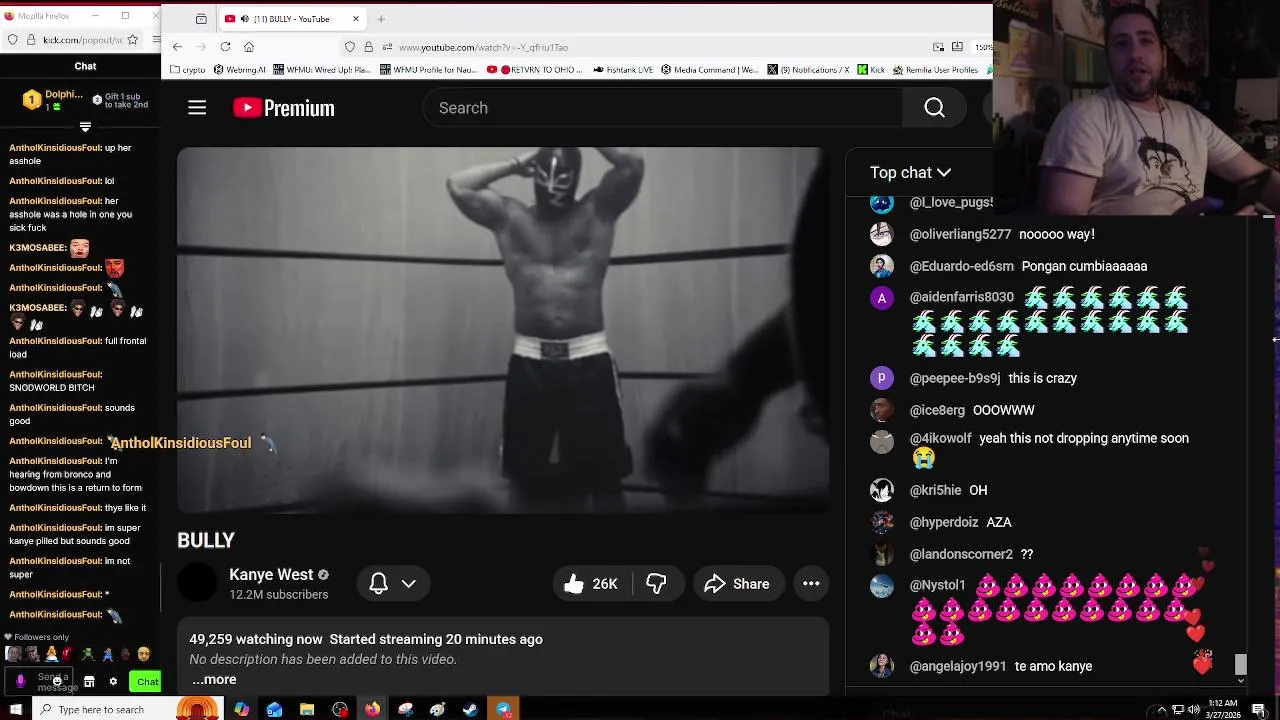The height and width of the screenshot is (720, 1280).
Task: Expand the Top chat mode dropdown
Action: point(911,173)
